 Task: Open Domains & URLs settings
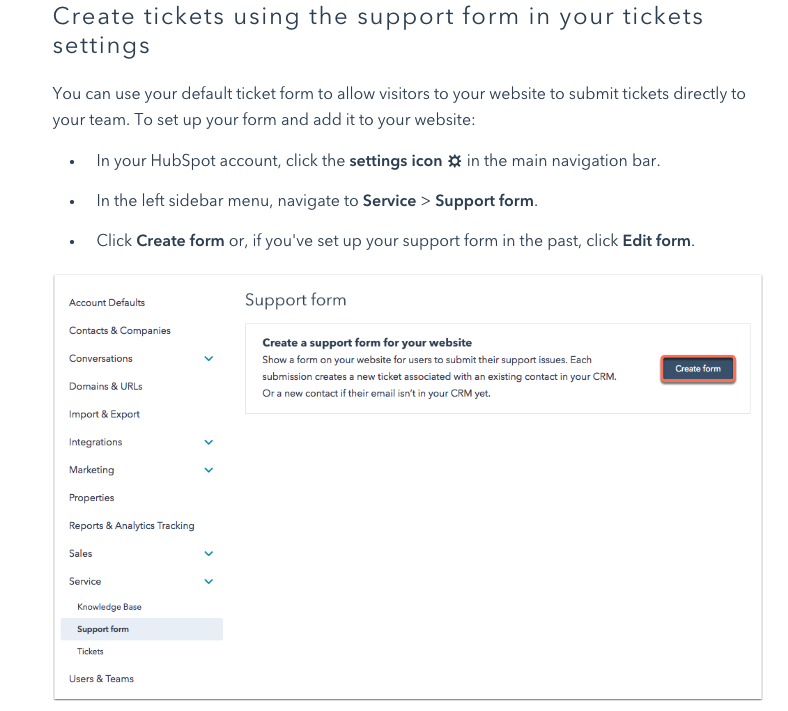[105, 386]
